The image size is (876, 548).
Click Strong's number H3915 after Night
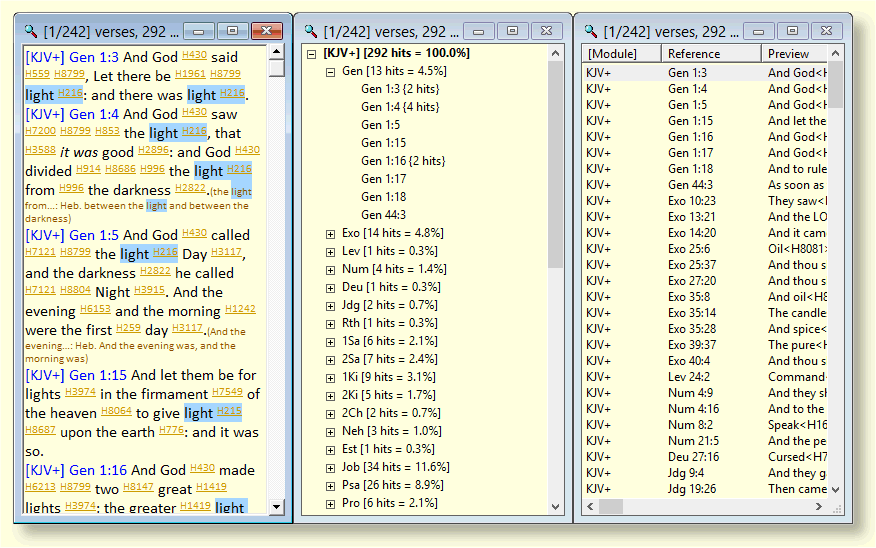pos(149,290)
